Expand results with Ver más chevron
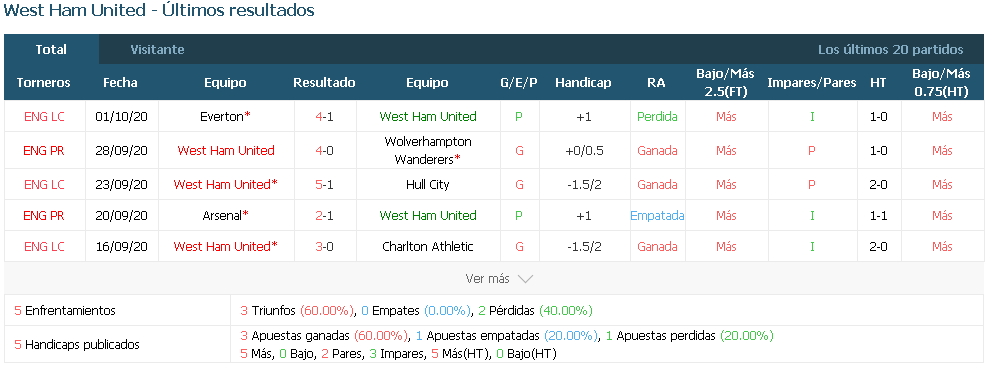This screenshot has width=989, height=370. coord(499,279)
